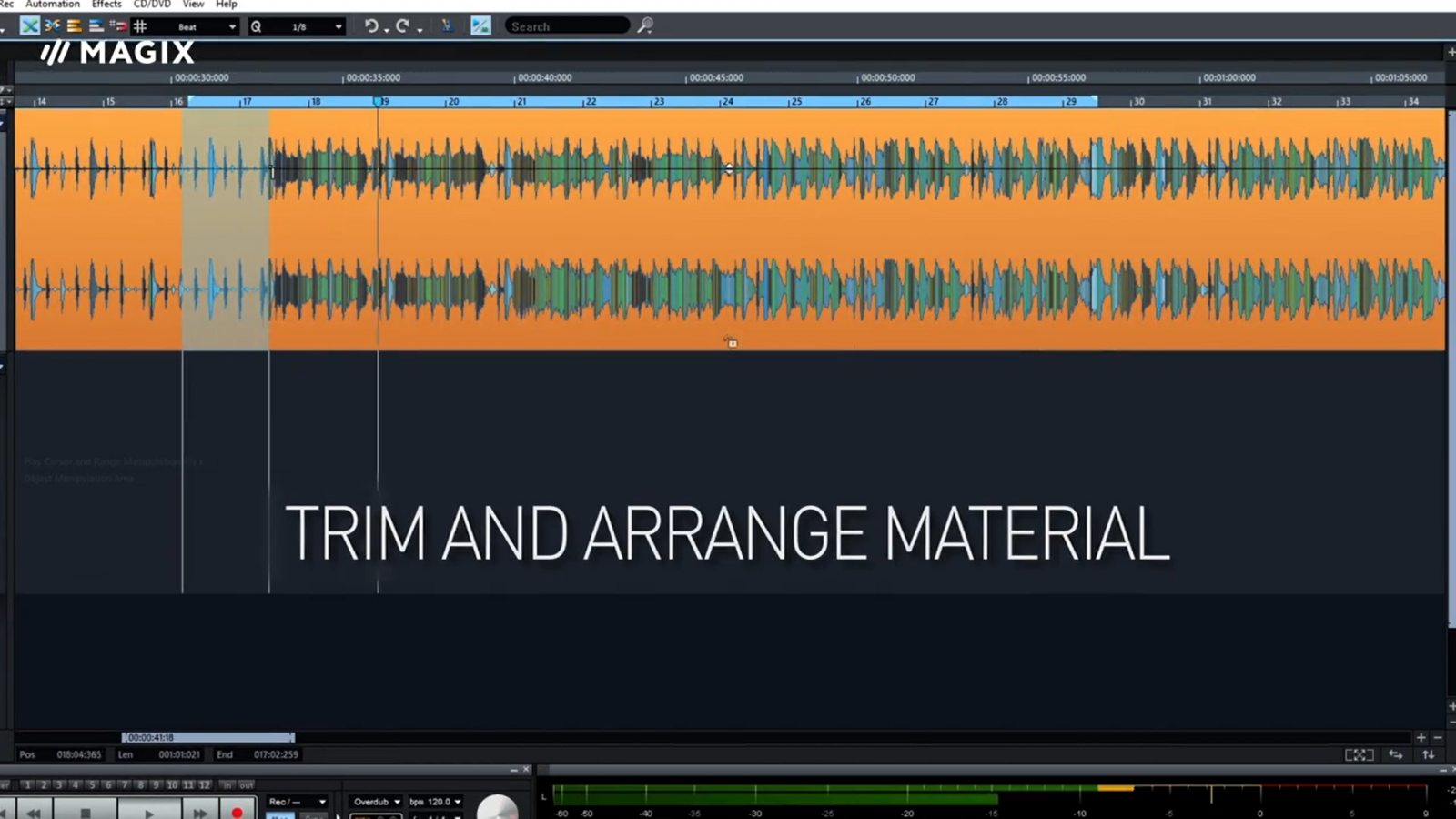
Task: Click the zoom to full view icon
Action: (x=1359, y=754)
